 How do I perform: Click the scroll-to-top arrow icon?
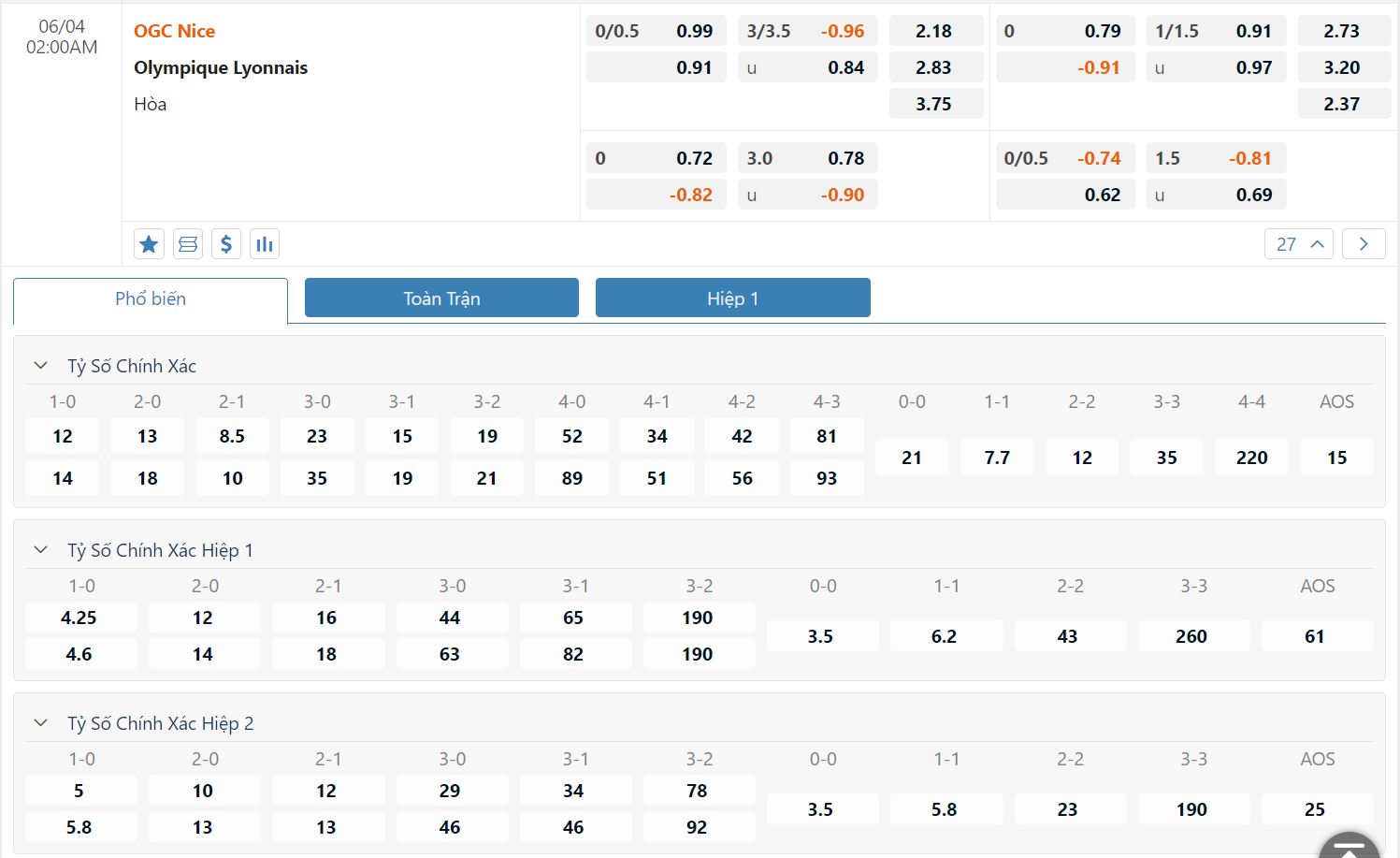point(1349,846)
